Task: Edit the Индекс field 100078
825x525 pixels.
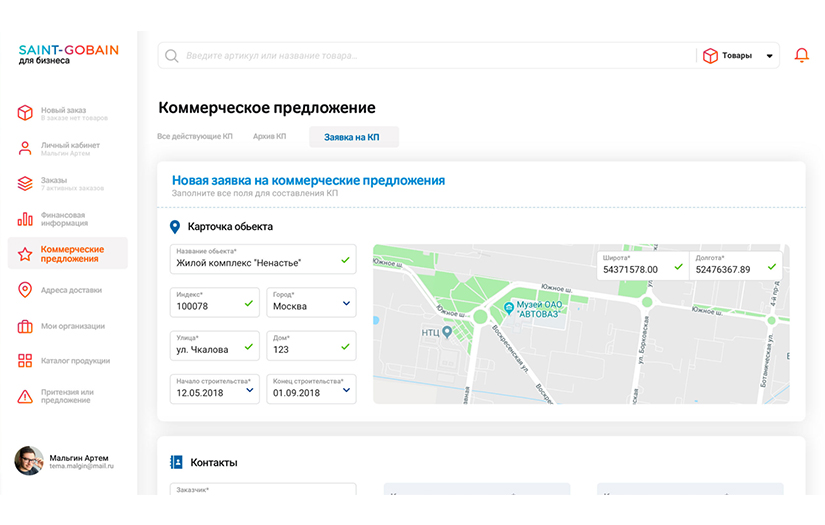Action: pyautogui.click(x=215, y=302)
